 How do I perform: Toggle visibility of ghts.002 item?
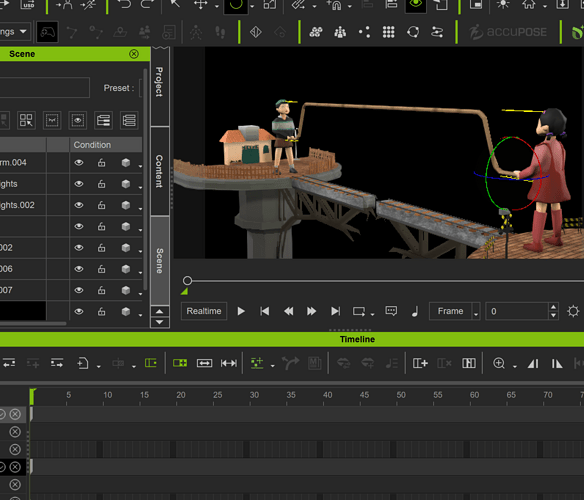coord(79,205)
